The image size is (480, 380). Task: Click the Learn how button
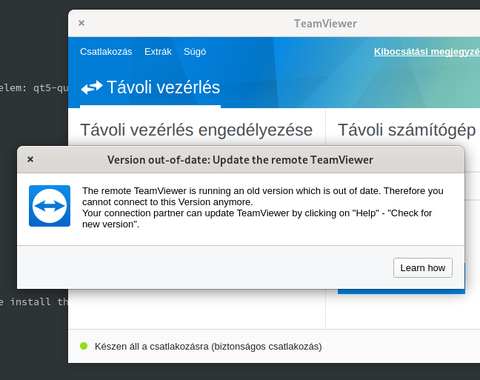click(x=423, y=268)
